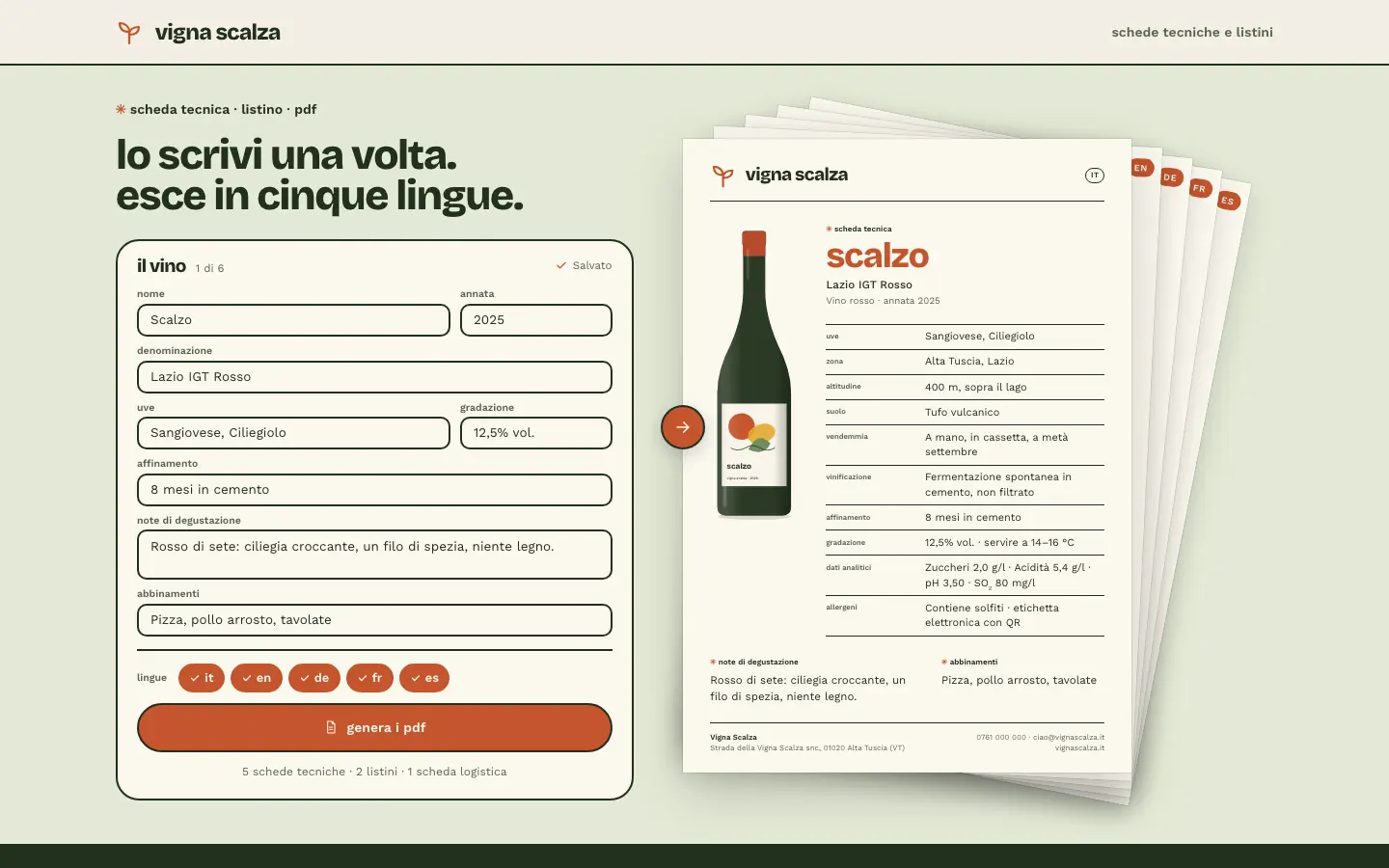
Task: Click the "ciao@vignascalza.it" contact line on the sheet
Action: coord(1069,738)
